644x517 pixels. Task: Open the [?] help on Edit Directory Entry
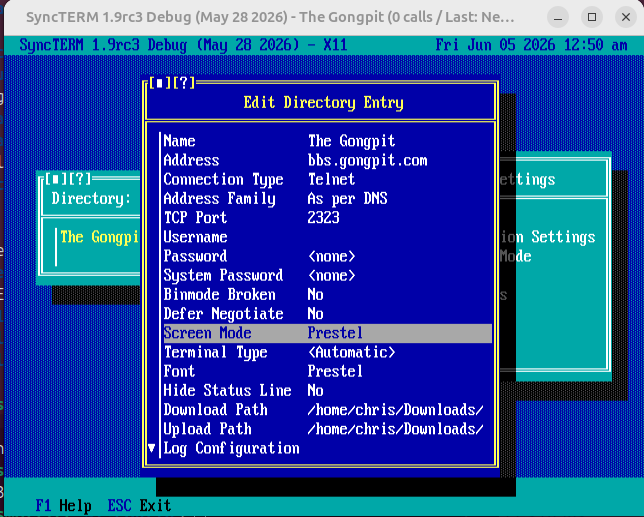coord(184,83)
